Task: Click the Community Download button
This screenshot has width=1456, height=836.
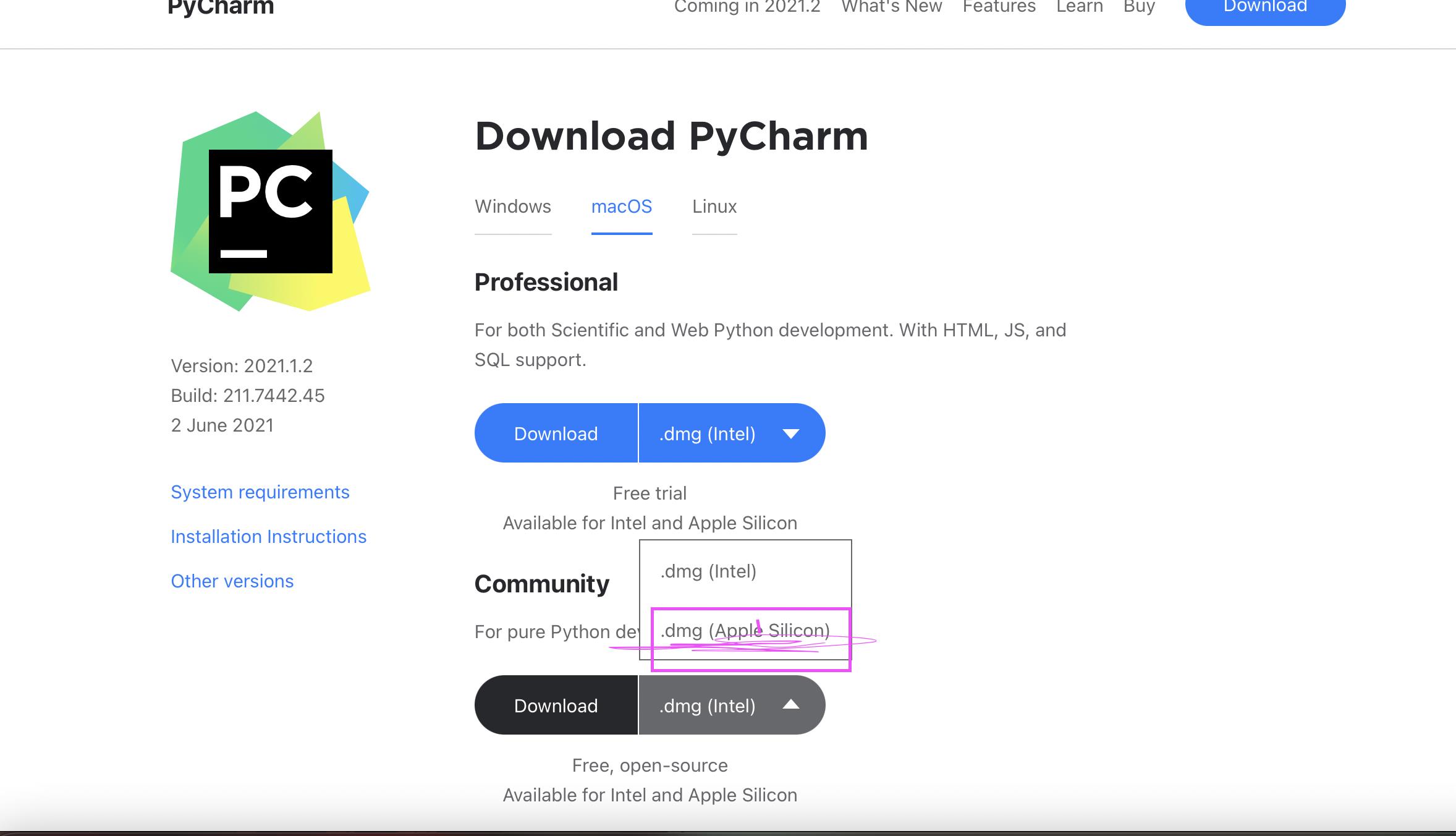Action: tap(555, 705)
